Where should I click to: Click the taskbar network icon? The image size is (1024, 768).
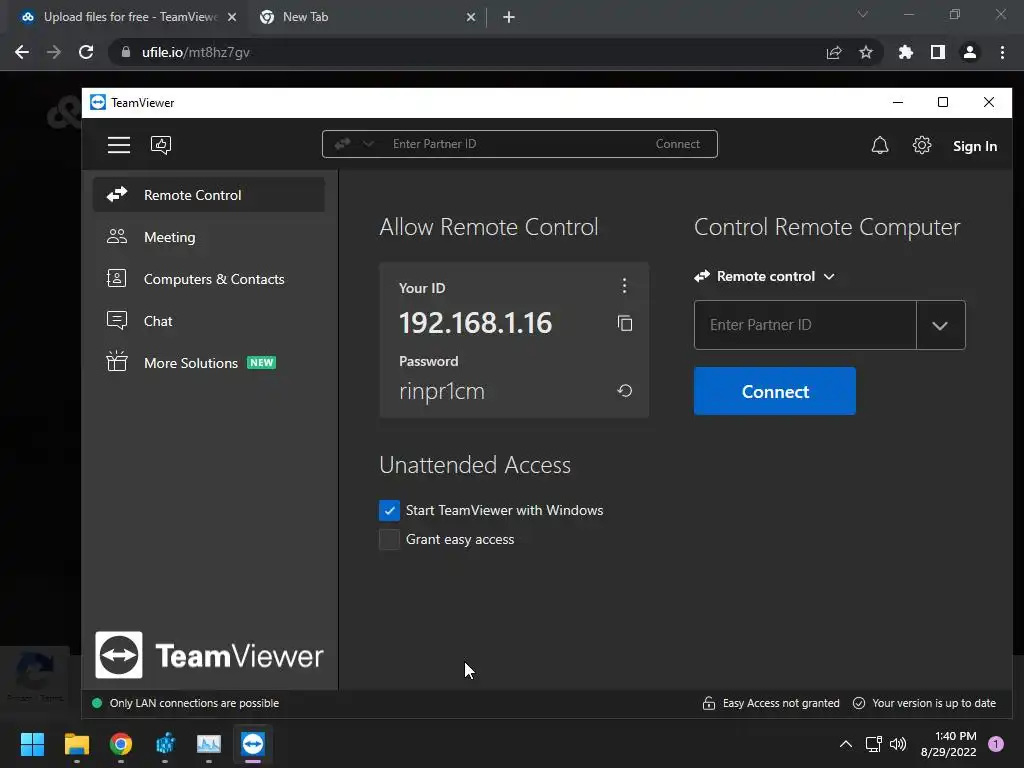click(x=873, y=744)
